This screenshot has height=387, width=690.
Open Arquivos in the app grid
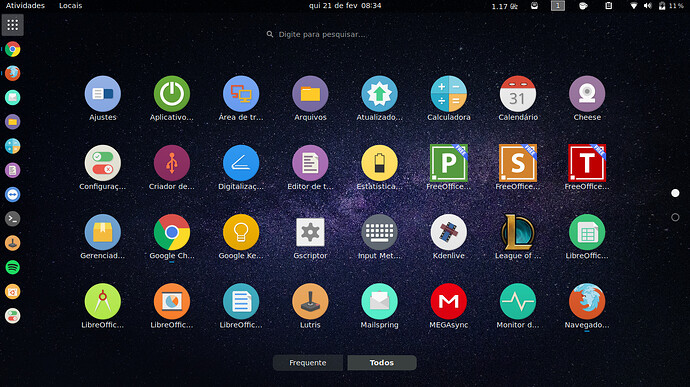[310, 94]
